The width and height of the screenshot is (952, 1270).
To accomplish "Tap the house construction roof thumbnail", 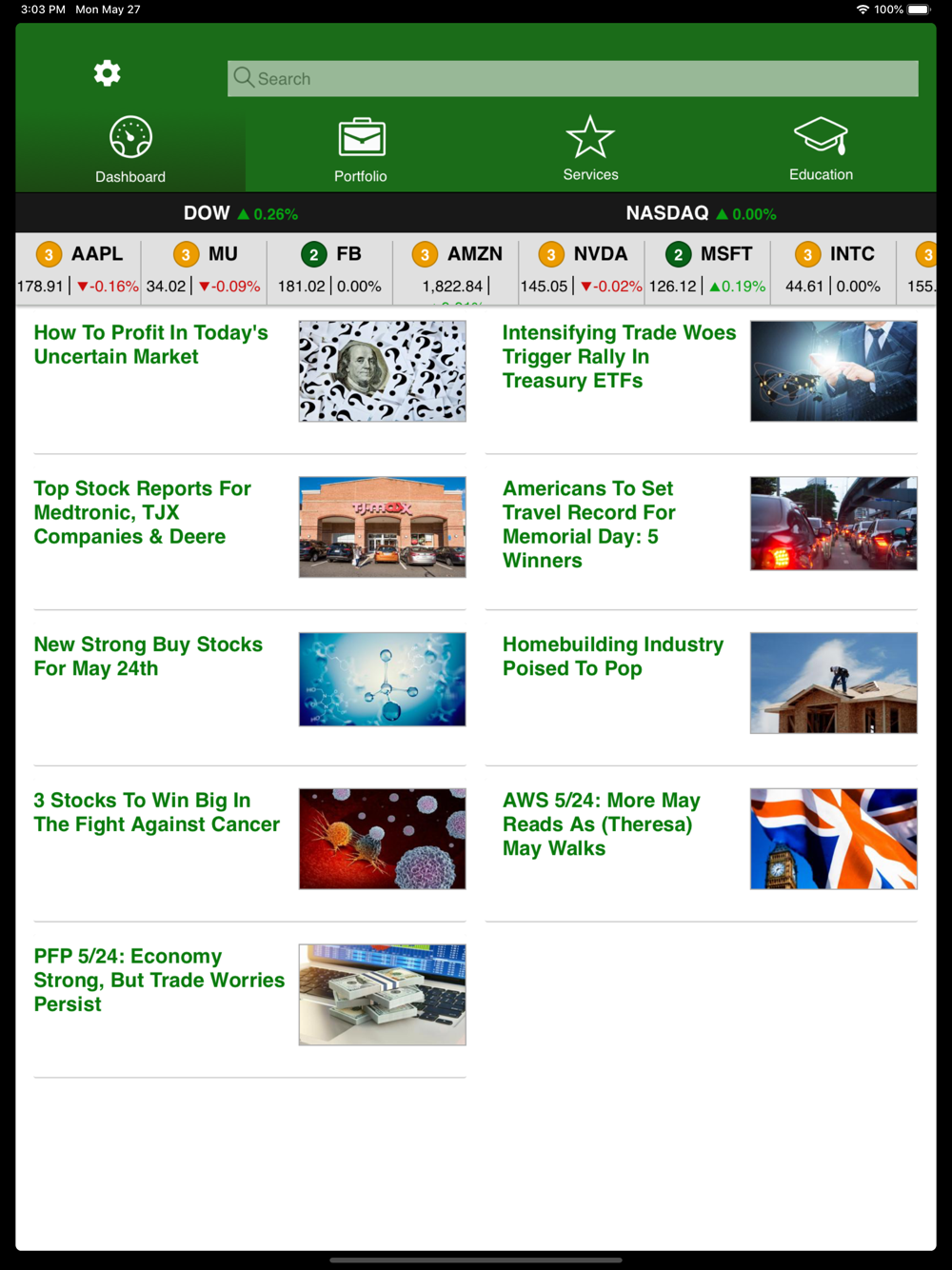I will point(834,684).
